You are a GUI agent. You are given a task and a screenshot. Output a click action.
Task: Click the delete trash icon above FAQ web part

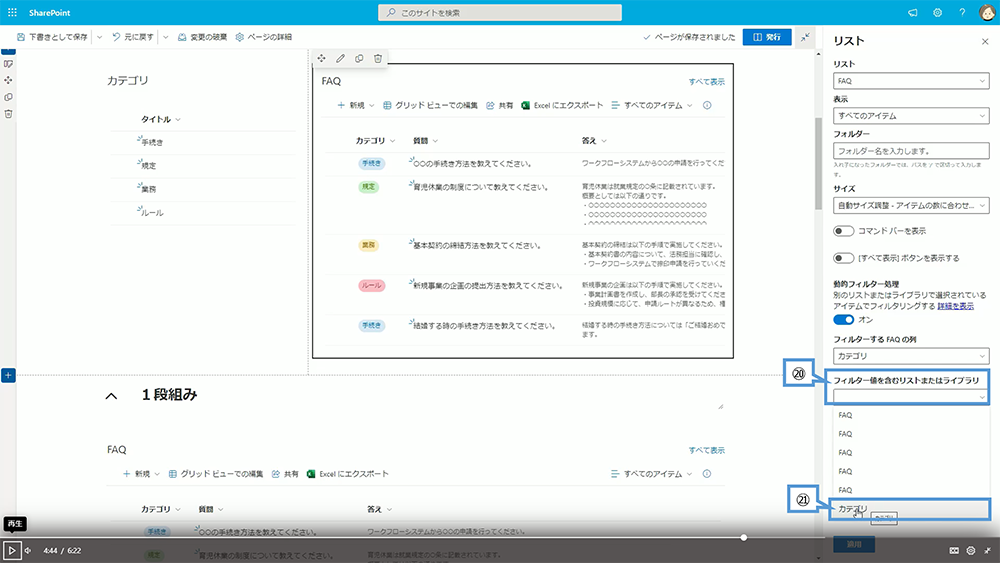point(378,59)
